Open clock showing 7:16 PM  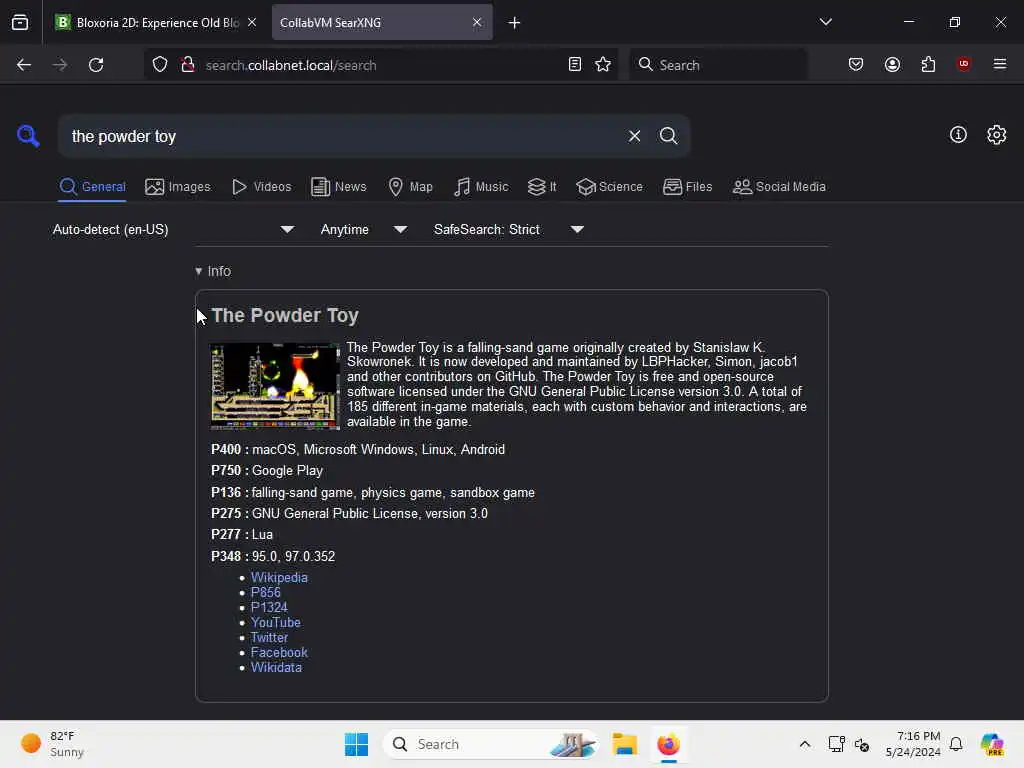[913, 744]
